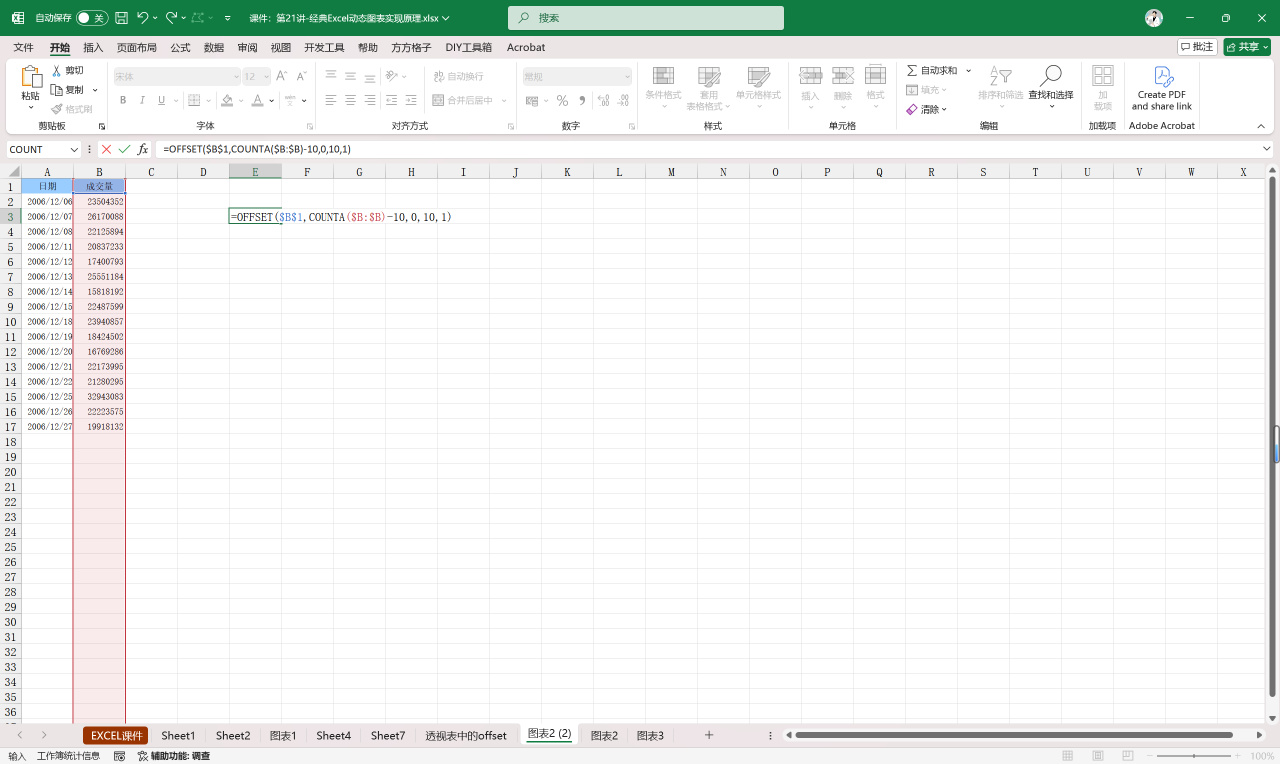Switch to the EXCEL课件 sheet tab
The width and height of the screenshot is (1280, 764).
click(x=116, y=735)
